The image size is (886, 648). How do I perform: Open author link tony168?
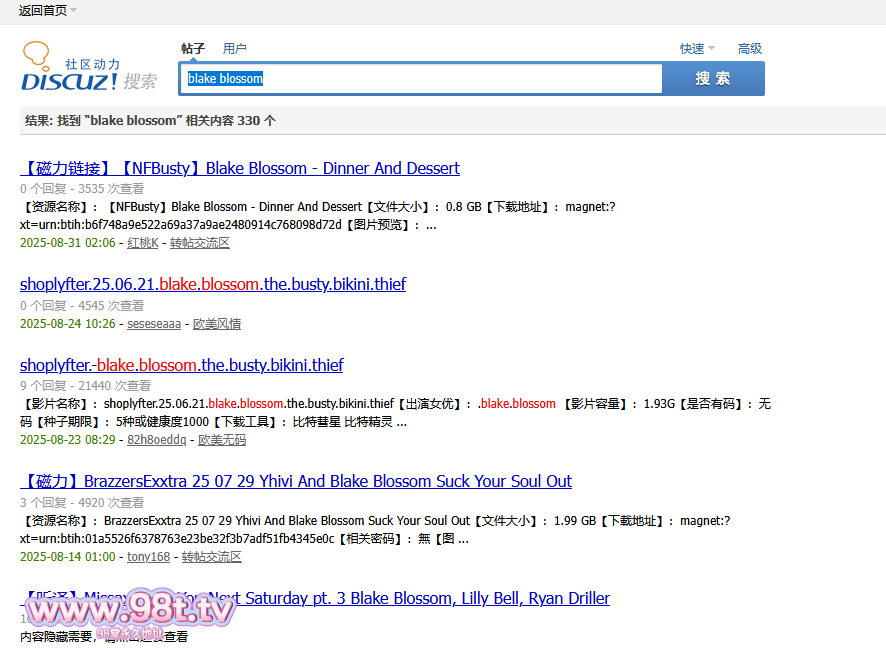click(x=149, y=556)
